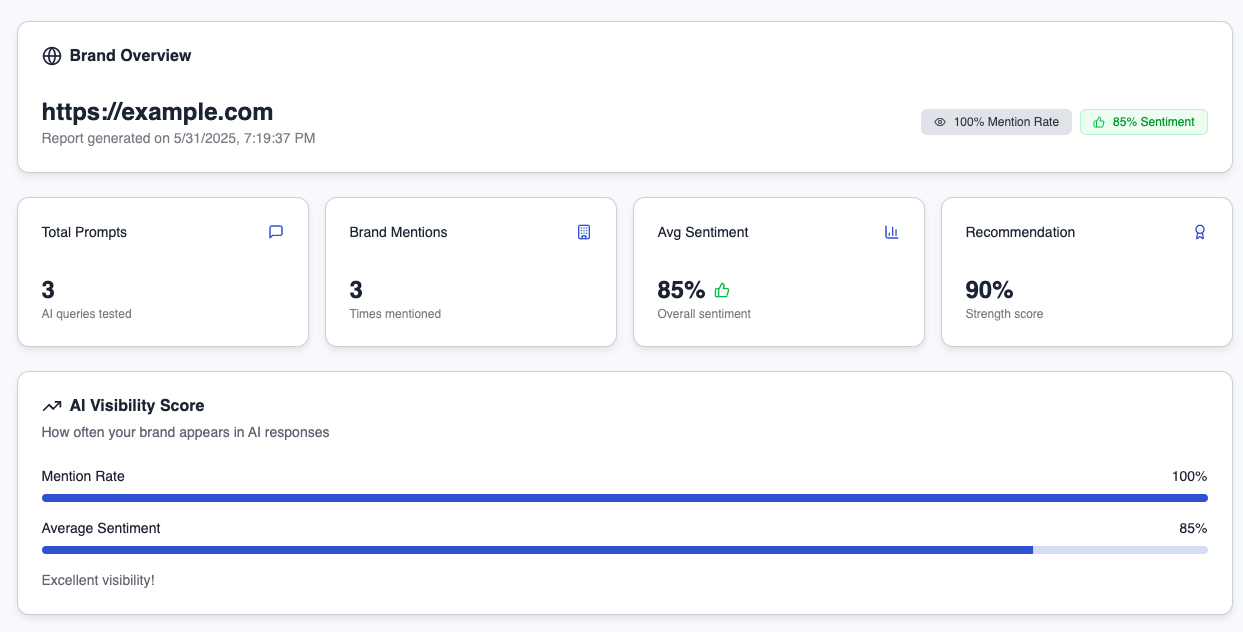Click the bar chart icon in Avg Sentiment
The height and width of the screenshot is (632, 1243).
(x=892, y=232)
